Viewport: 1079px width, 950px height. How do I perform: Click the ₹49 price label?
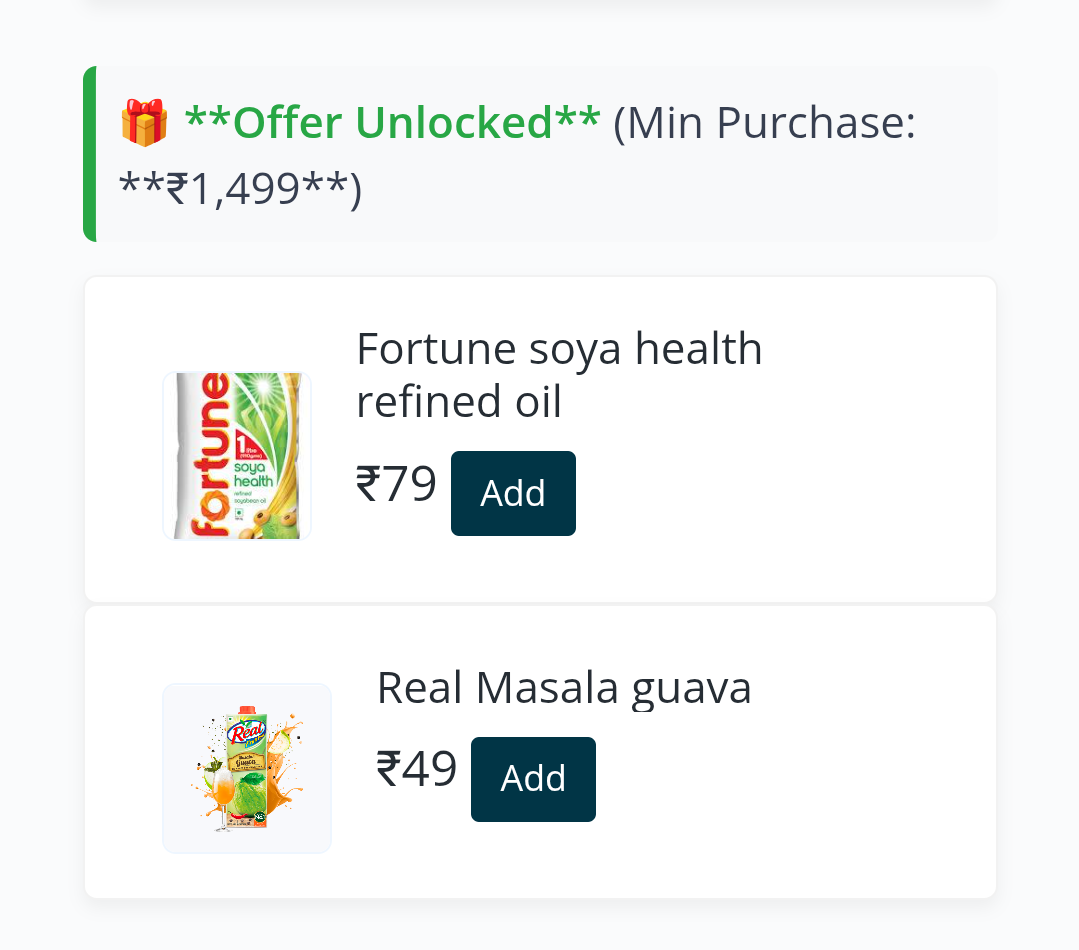tap(416, 770)
